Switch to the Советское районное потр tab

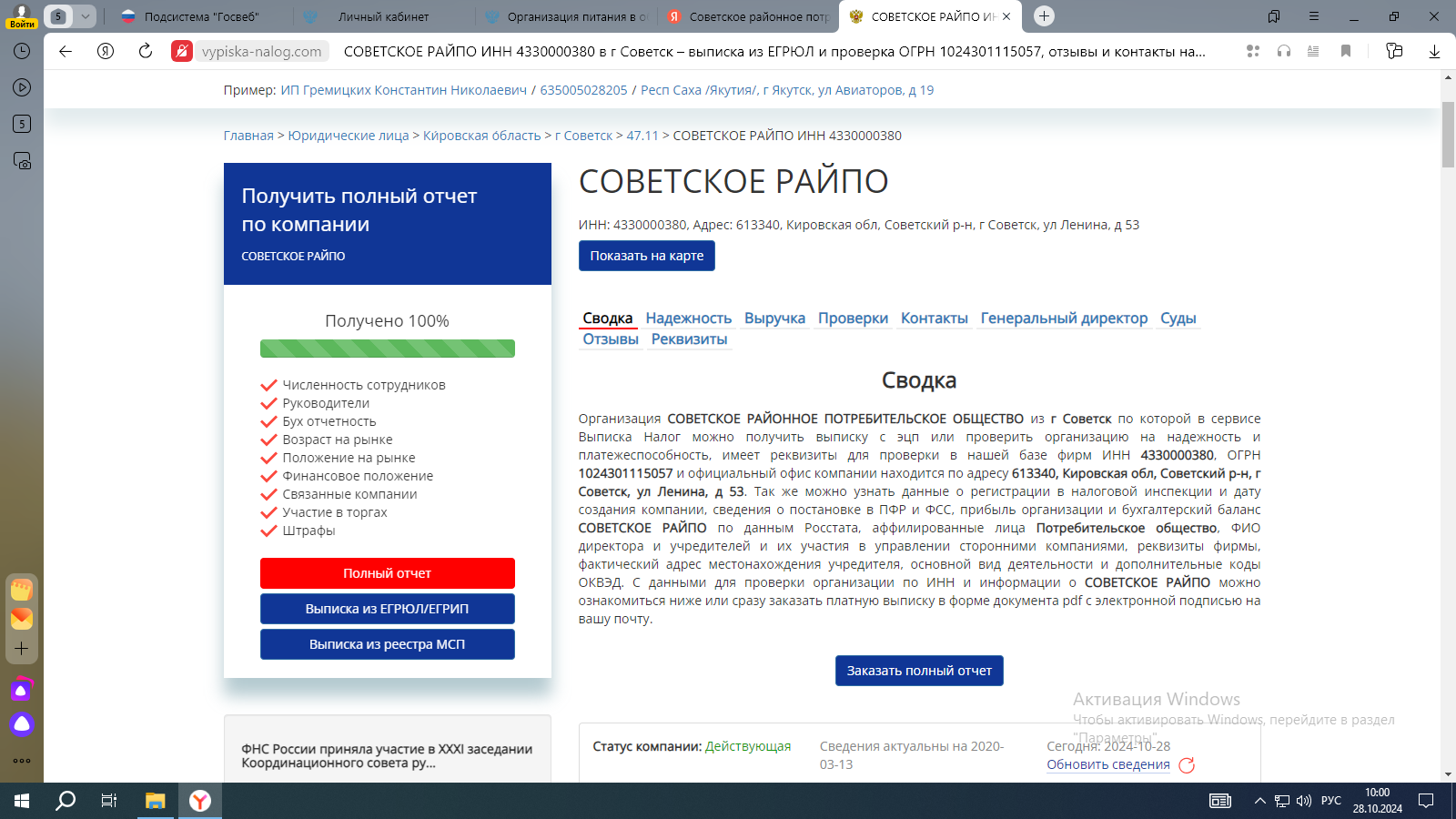tap(748, 16)
